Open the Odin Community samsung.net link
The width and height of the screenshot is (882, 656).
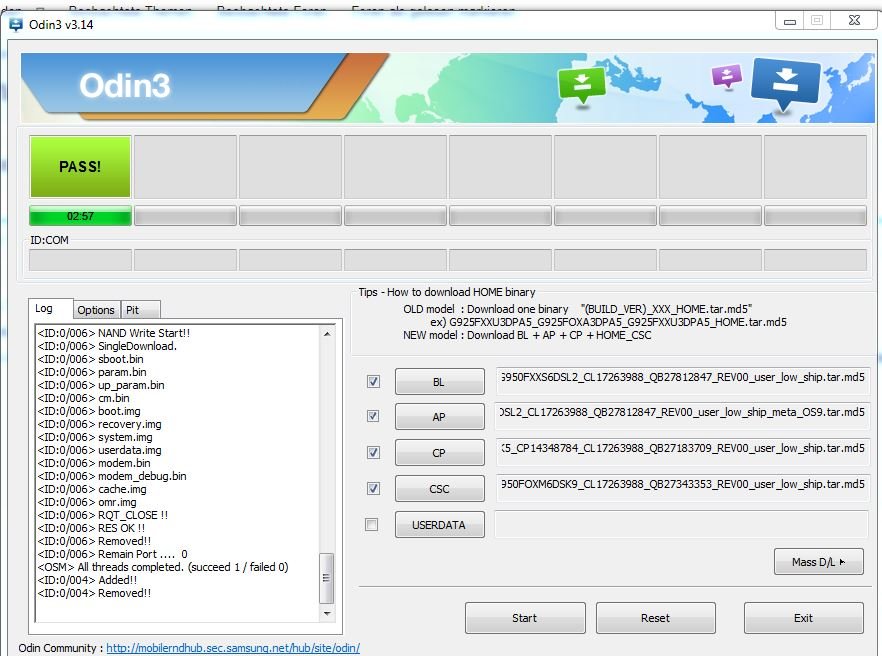click(x=233, y=648)
